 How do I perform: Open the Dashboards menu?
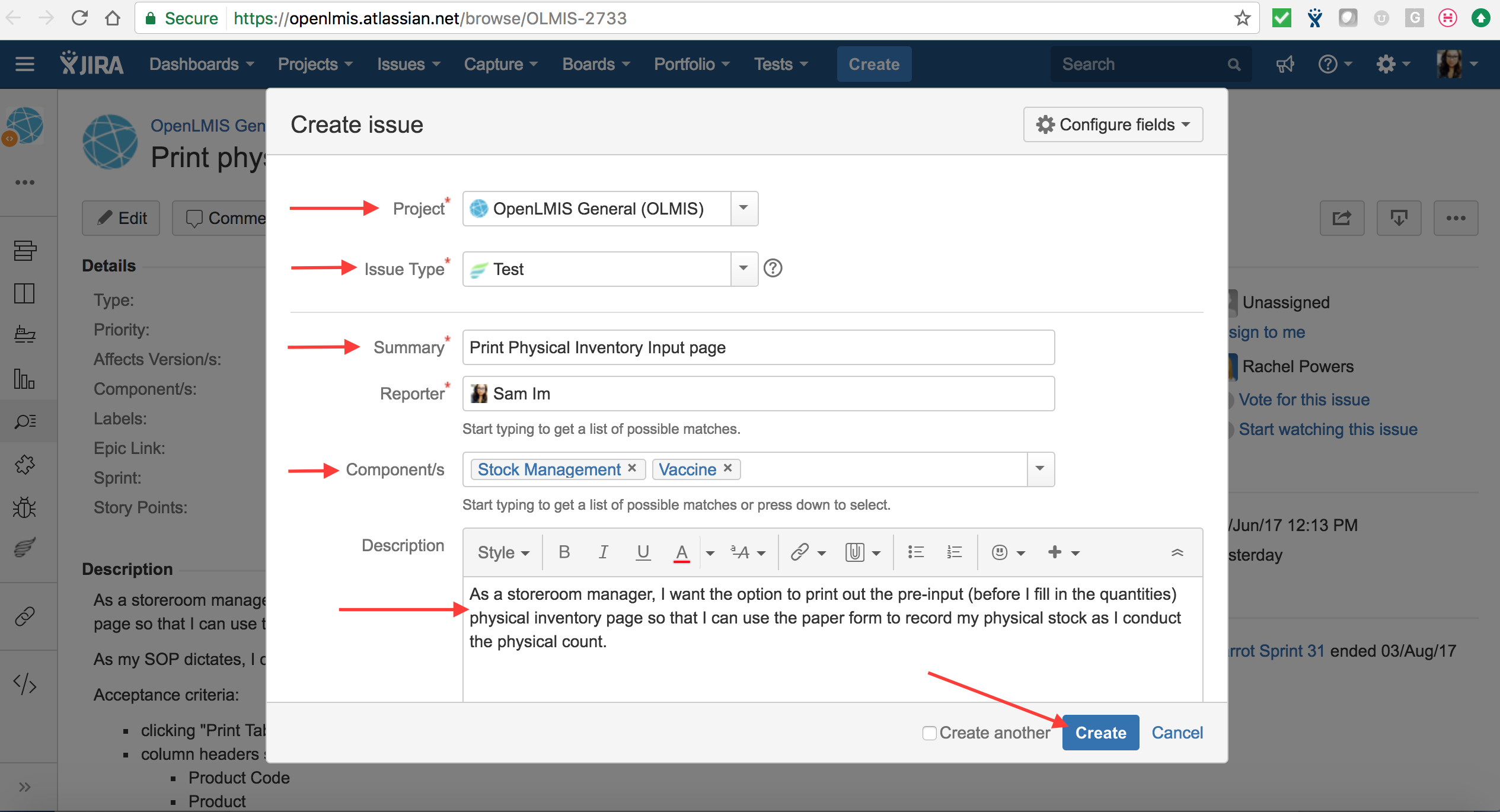tap(202, 64)
